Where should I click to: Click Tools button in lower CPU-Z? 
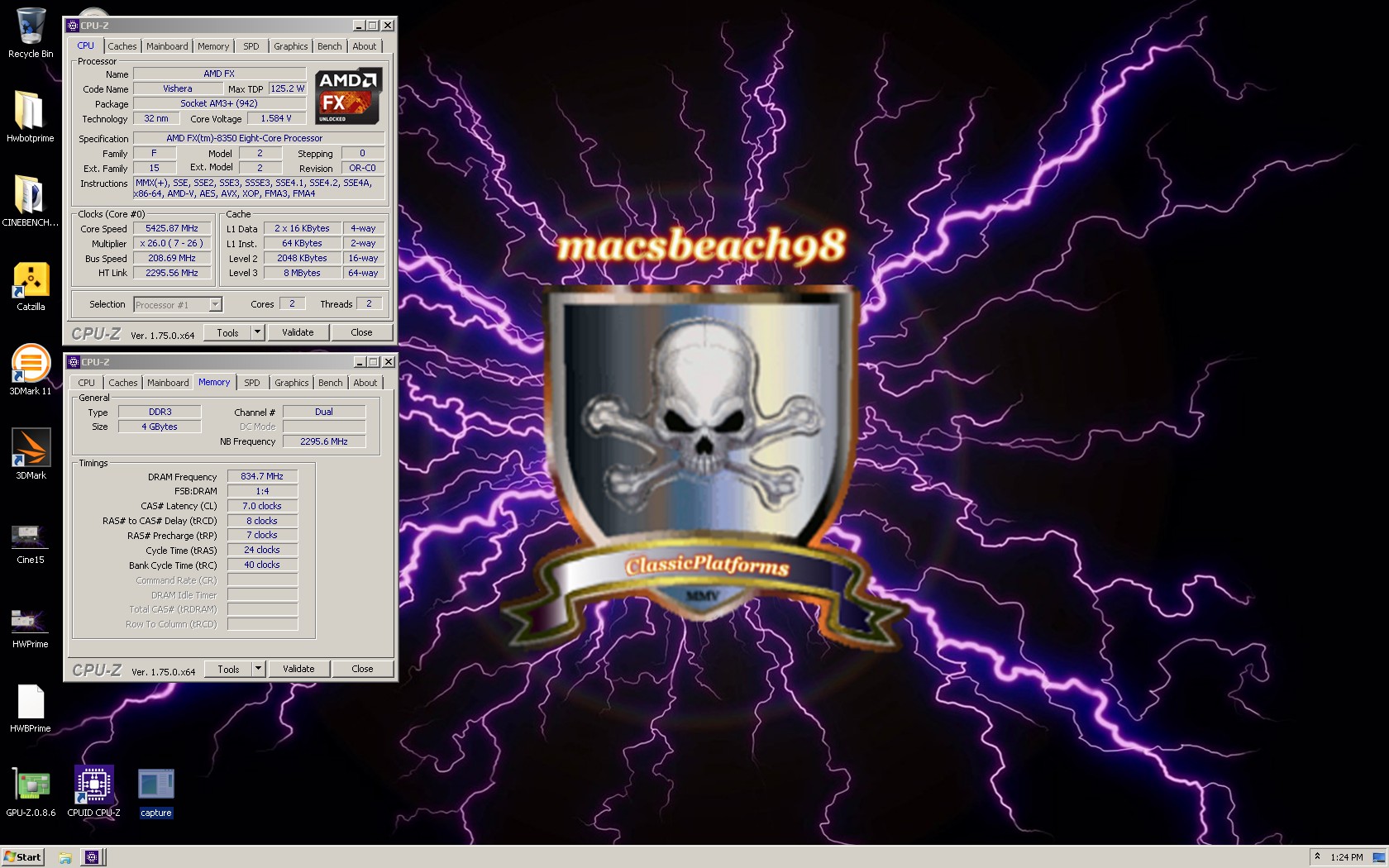(229, 669)
